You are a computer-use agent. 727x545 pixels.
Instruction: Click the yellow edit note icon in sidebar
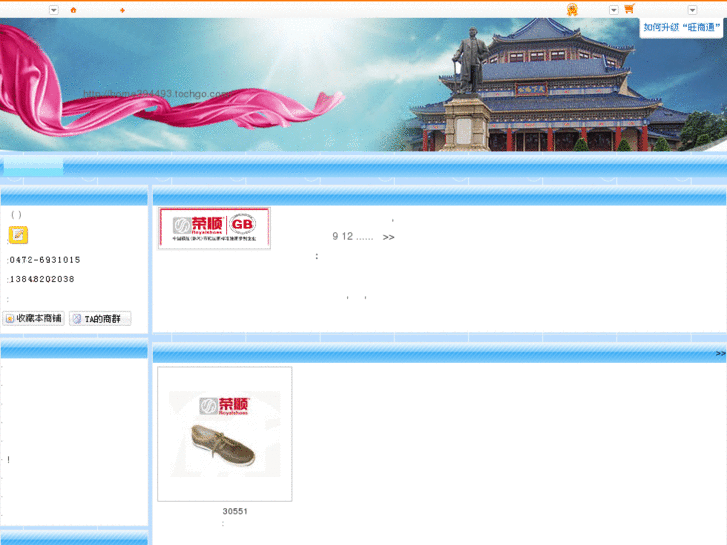18,235
